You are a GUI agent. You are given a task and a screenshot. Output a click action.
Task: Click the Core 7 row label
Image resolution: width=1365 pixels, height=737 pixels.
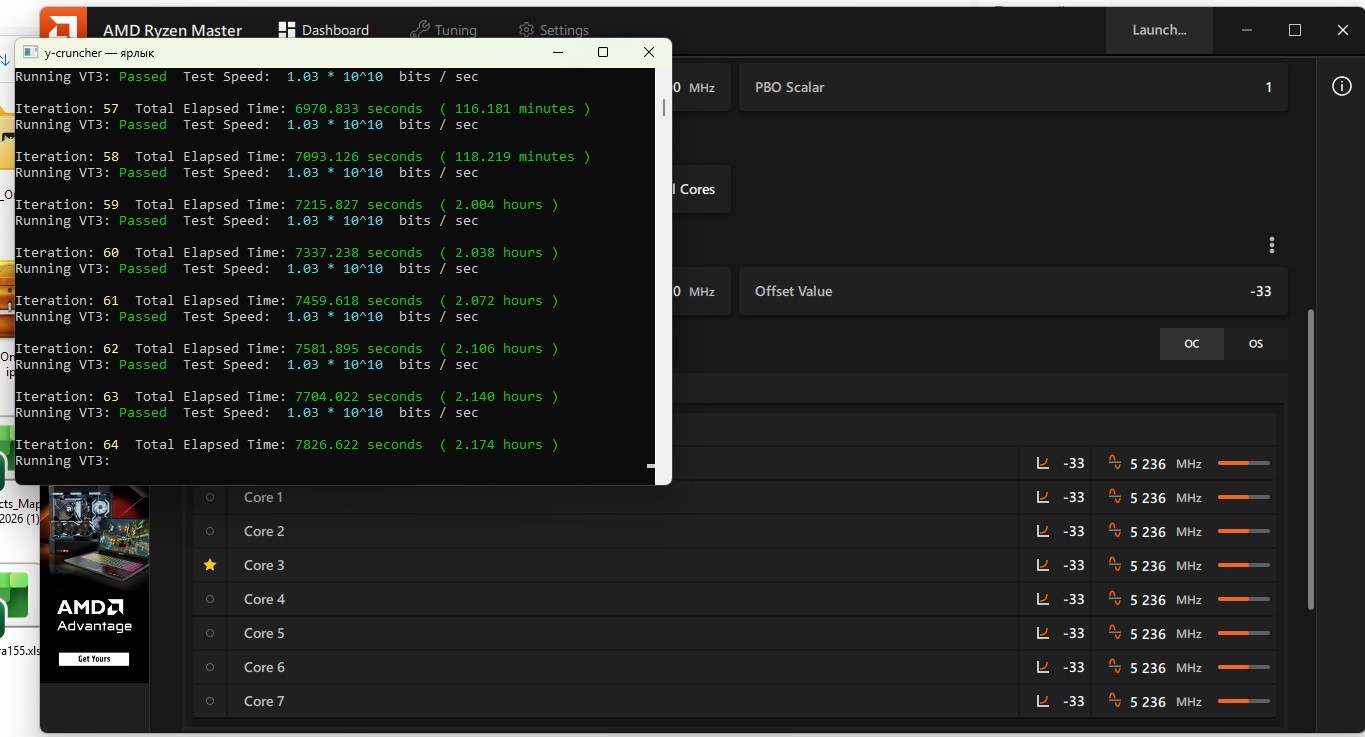point(264,701)
